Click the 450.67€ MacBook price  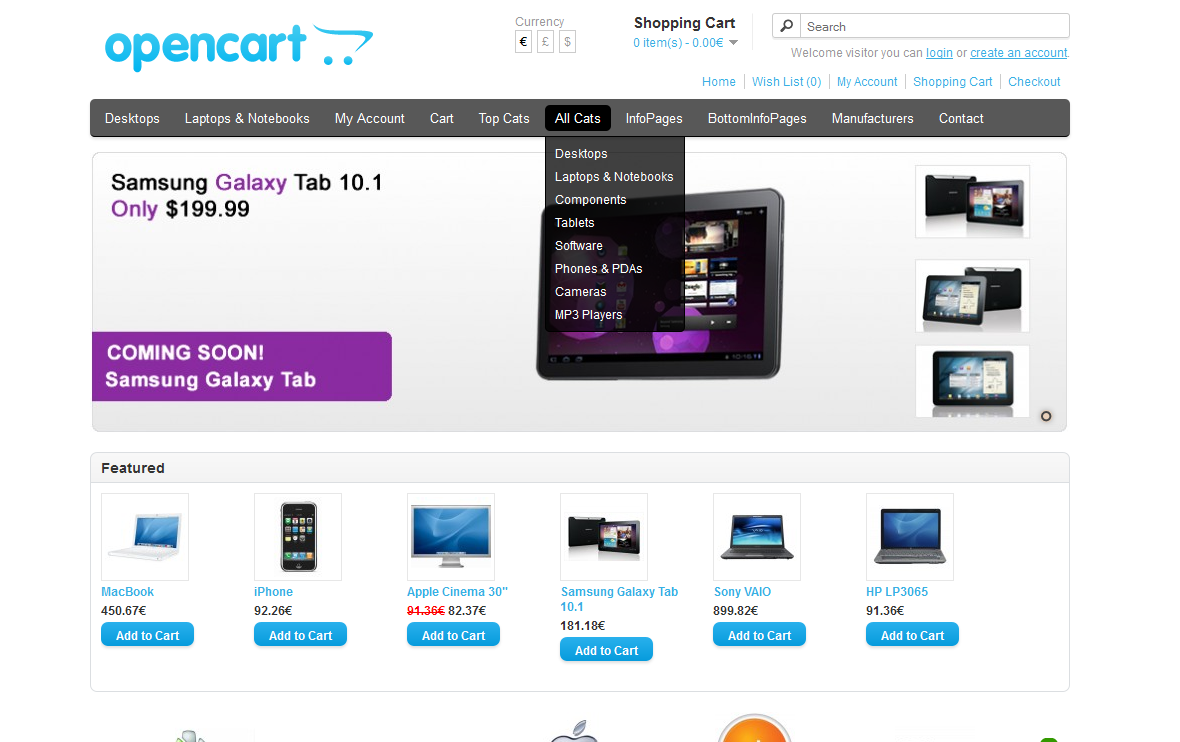tap(123, 610)
